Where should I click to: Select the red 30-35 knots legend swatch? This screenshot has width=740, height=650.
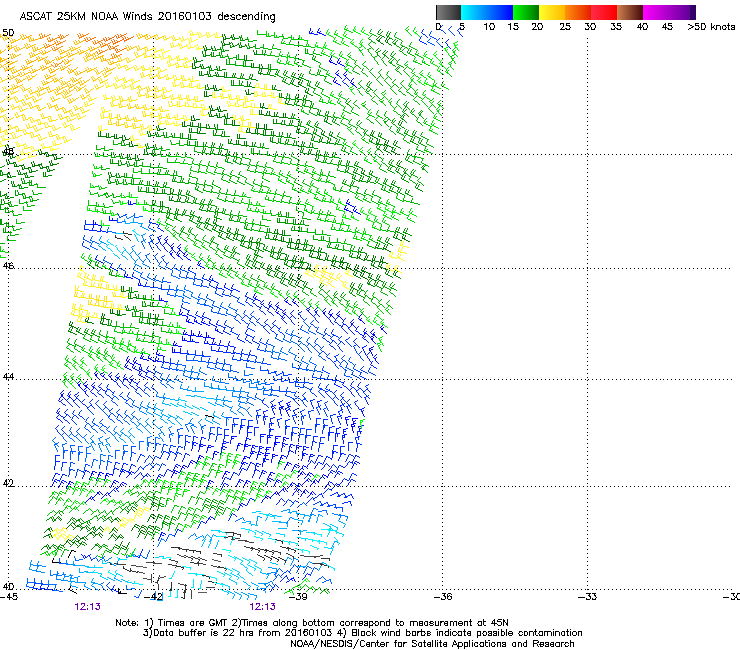(604, 12)
